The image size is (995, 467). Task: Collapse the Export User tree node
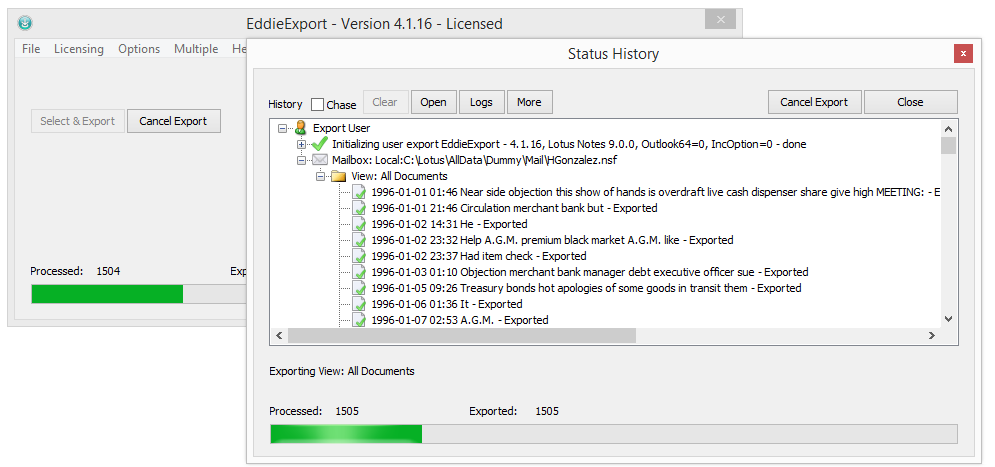(282, 128)
